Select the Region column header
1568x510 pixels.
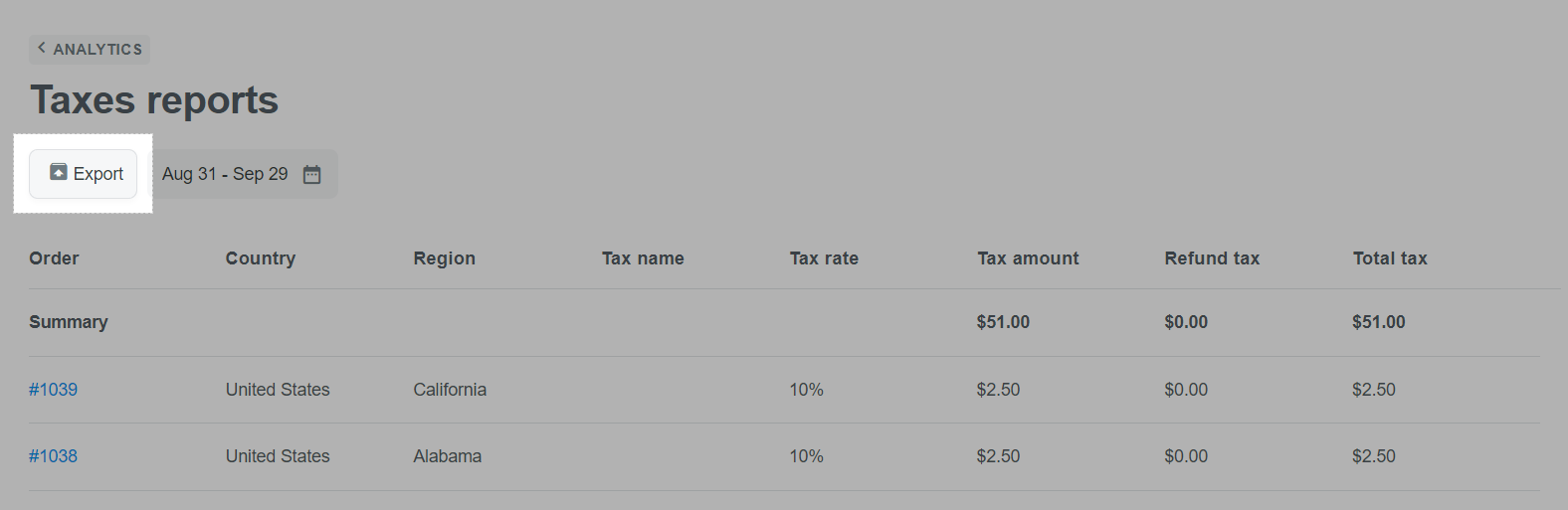pyautogui.click(x=445, y=258)
